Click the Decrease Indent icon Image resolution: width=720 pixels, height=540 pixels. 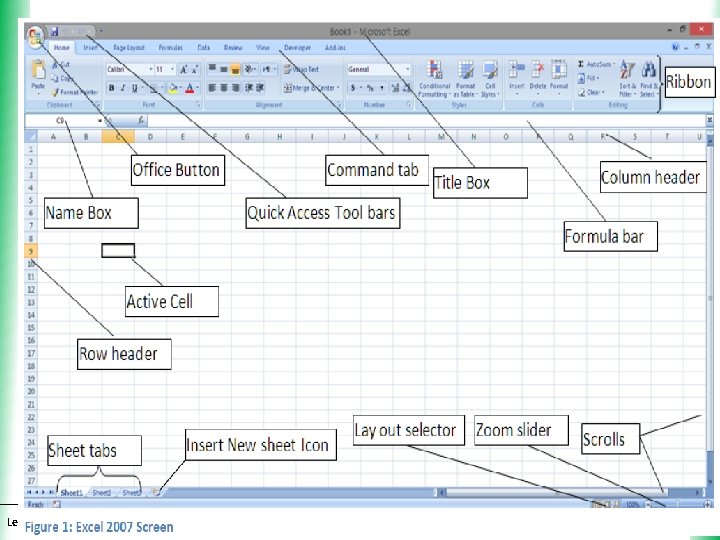click(x=248, y=87)
